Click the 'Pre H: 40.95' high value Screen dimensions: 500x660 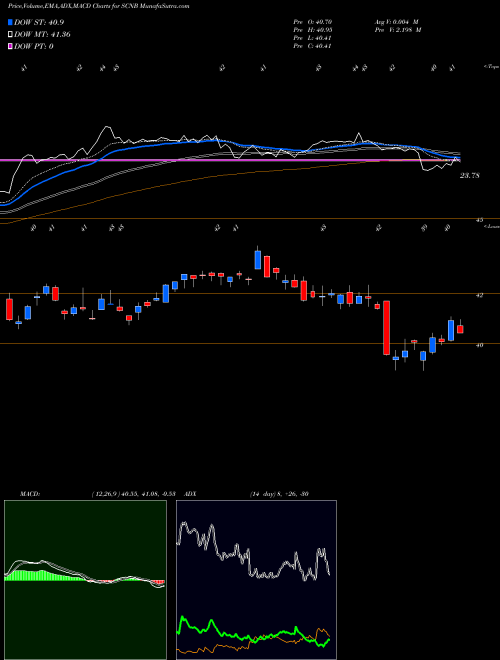(313, 30)
